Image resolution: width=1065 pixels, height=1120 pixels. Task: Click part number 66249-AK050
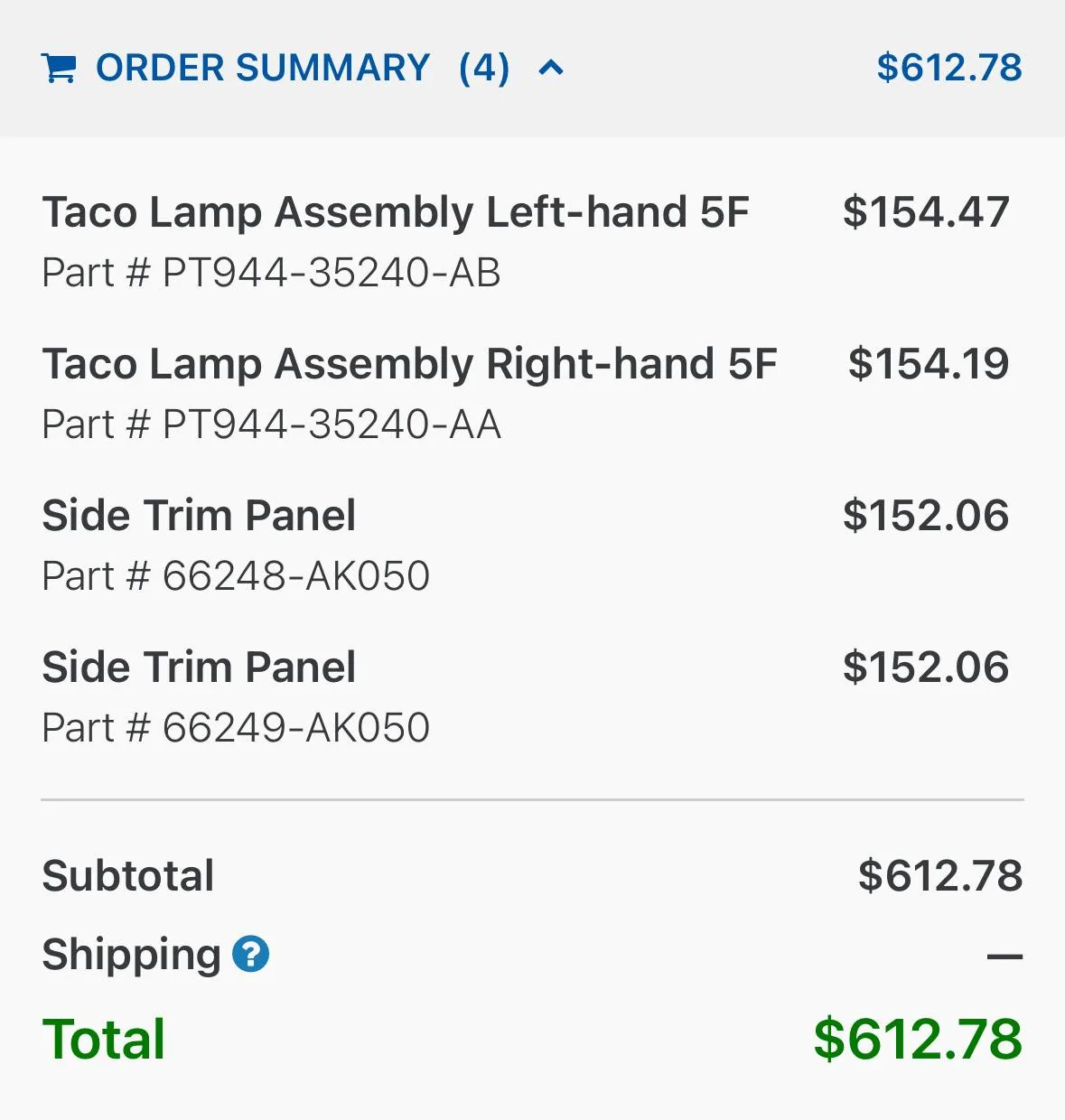coord(236,728)
